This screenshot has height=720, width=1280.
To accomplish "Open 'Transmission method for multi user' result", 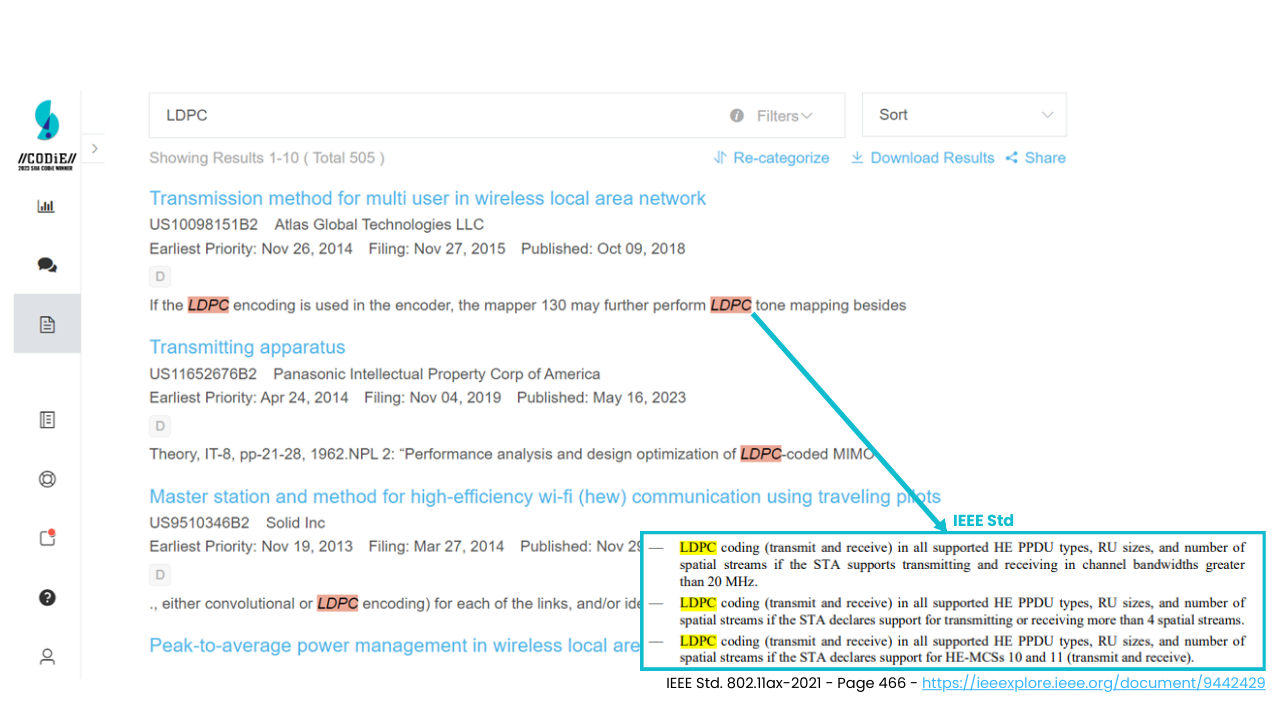I will click(x=428, y=198).
